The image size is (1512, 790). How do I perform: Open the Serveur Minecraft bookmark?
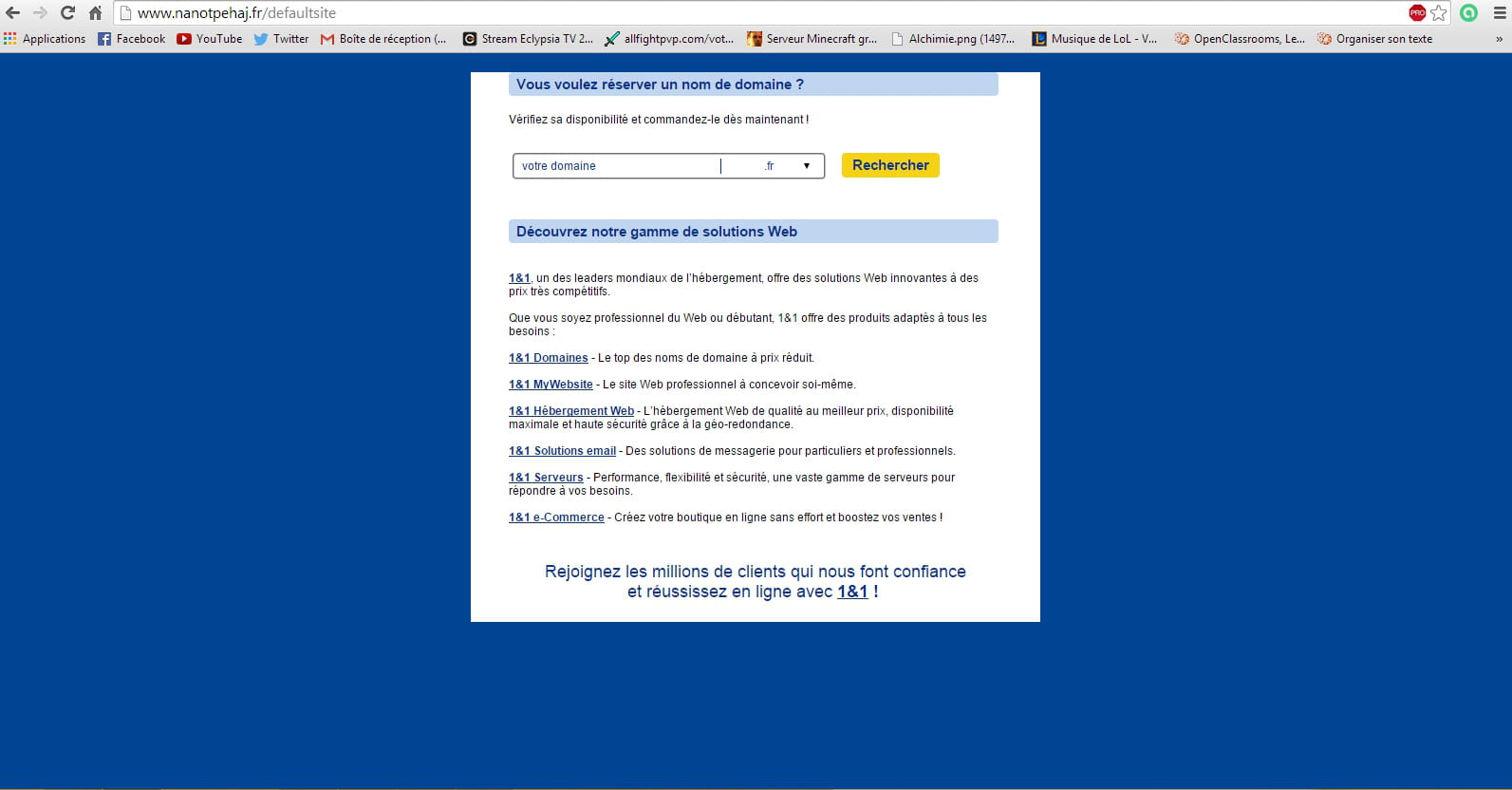pyautogui.click(x=812, y=39)
